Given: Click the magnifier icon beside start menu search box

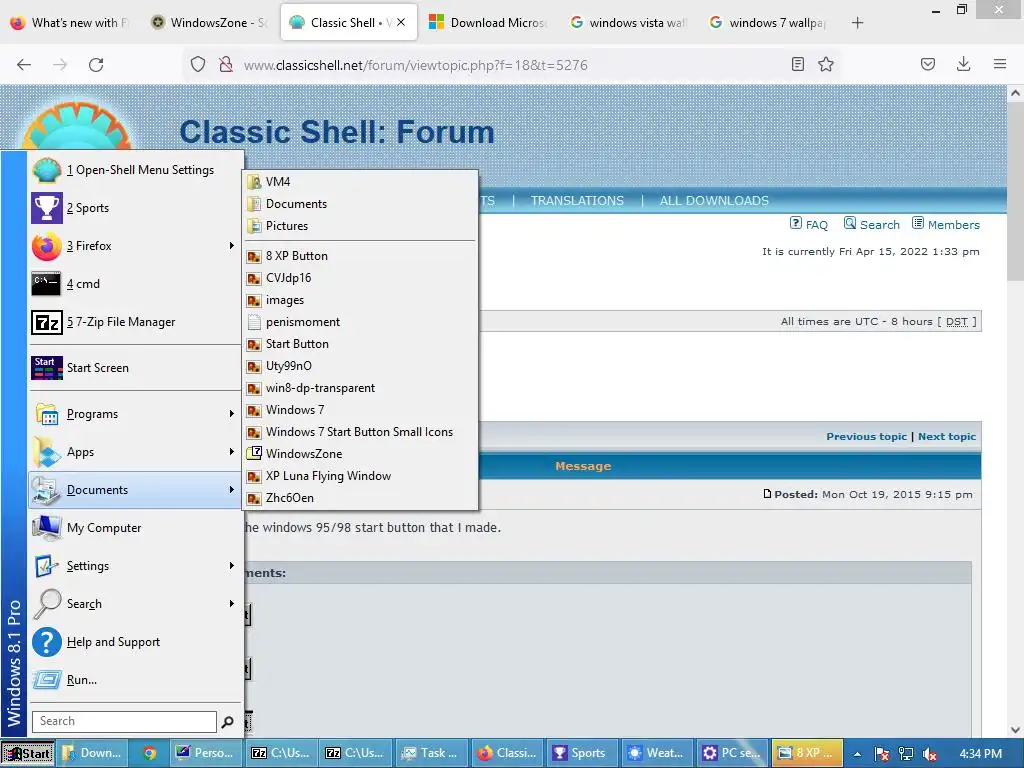Looking at the screenshot, I should 227,722.
